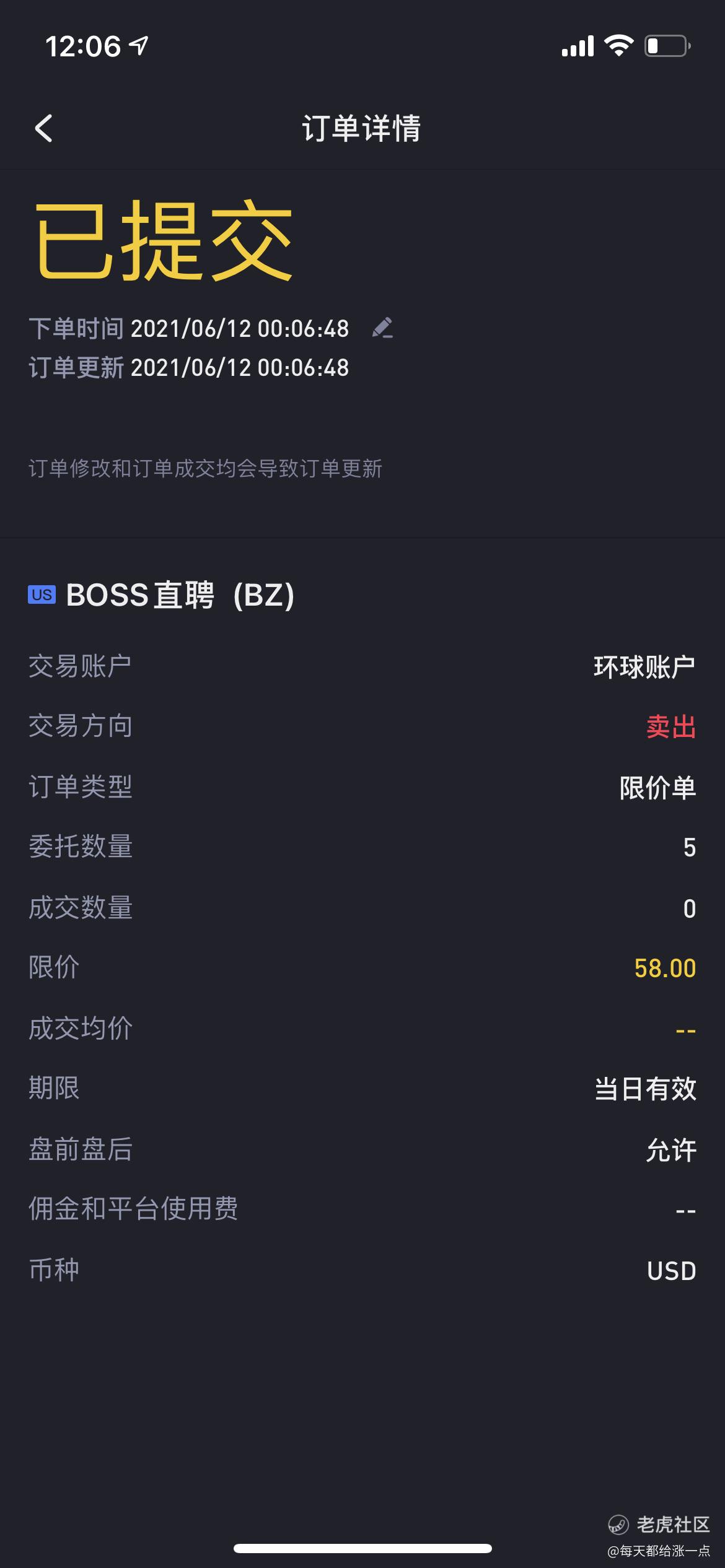Tap the location arrow beside the clock

[x=139, y=45]
